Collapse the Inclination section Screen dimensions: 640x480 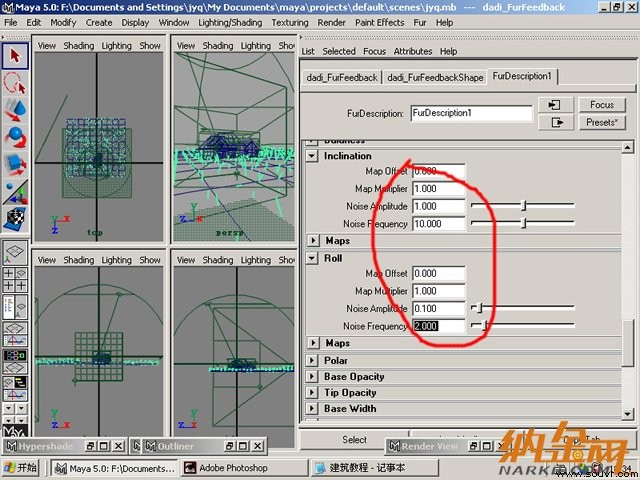tap(313, 156)
